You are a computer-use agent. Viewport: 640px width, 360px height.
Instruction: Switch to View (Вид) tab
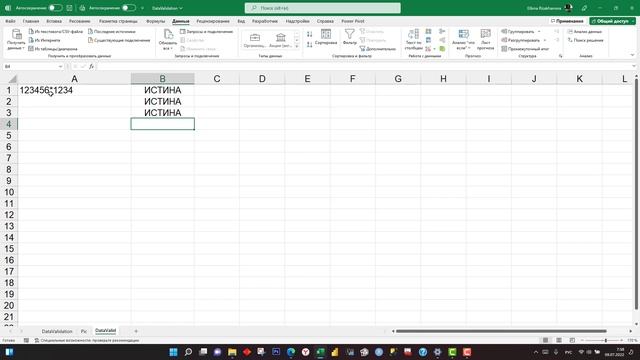pyautogui.click(x=241, y=21)
